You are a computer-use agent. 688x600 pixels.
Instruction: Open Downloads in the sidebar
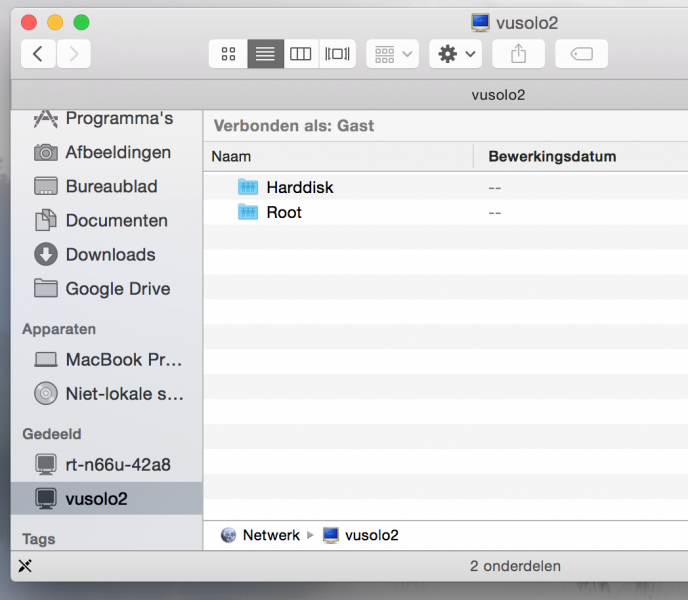pyautogui.click(x=110, y=254)
